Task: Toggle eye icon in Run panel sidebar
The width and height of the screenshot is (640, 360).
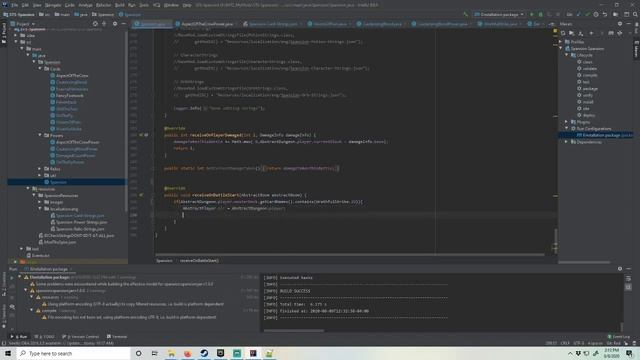Action: click(x=12, y=307)
